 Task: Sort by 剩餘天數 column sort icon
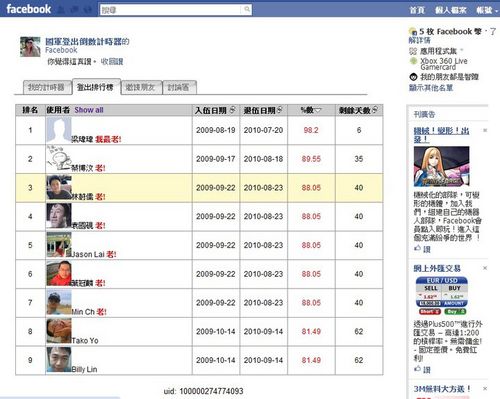[375, 109]
